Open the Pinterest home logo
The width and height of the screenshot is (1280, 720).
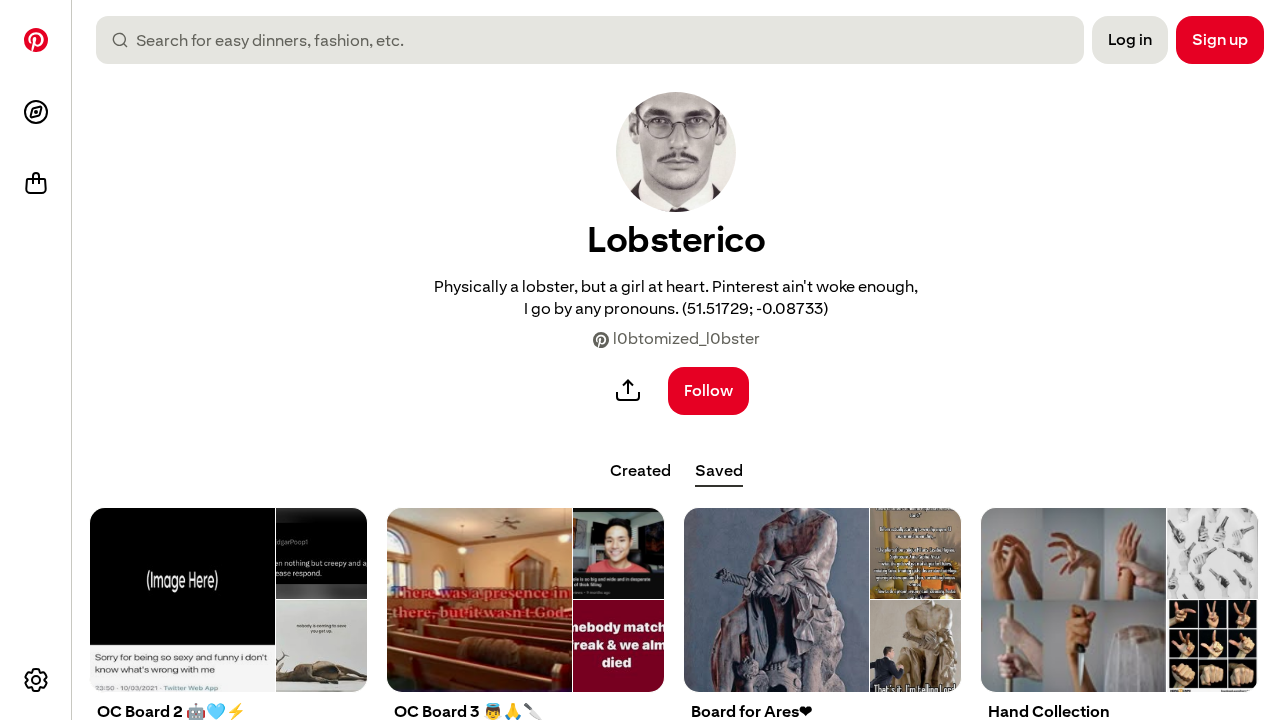(36, 40)
